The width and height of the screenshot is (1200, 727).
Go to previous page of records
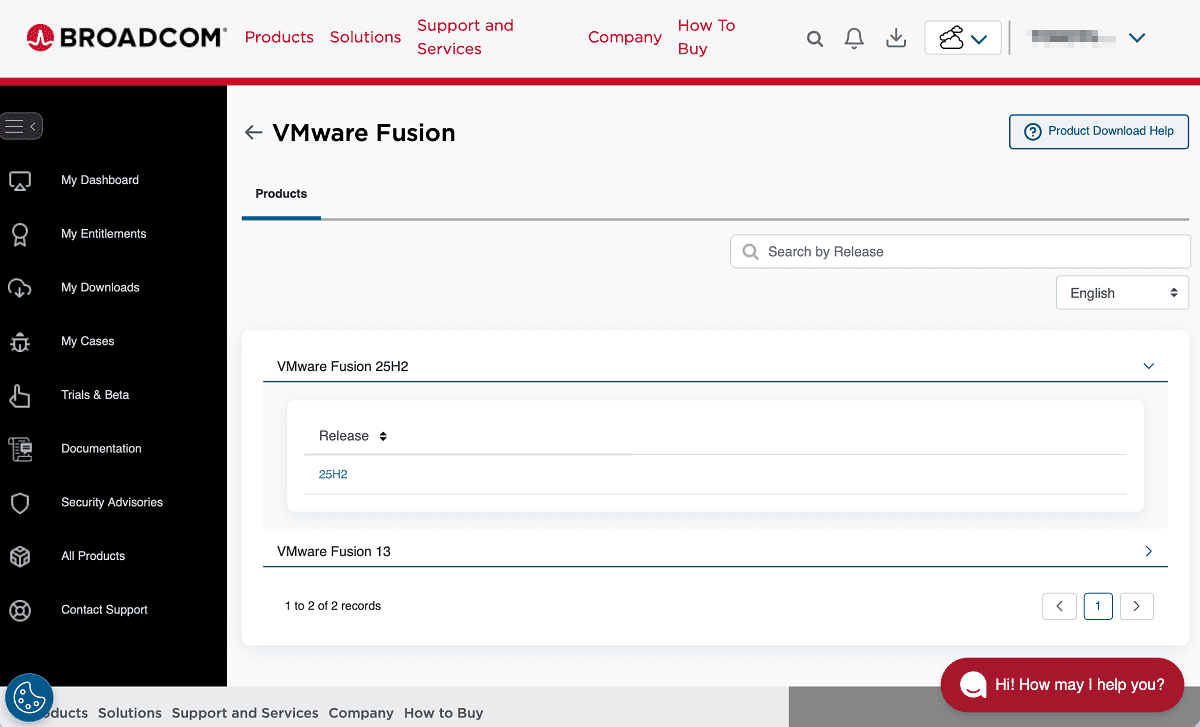pyautogui.click(x=1059, y=606)
